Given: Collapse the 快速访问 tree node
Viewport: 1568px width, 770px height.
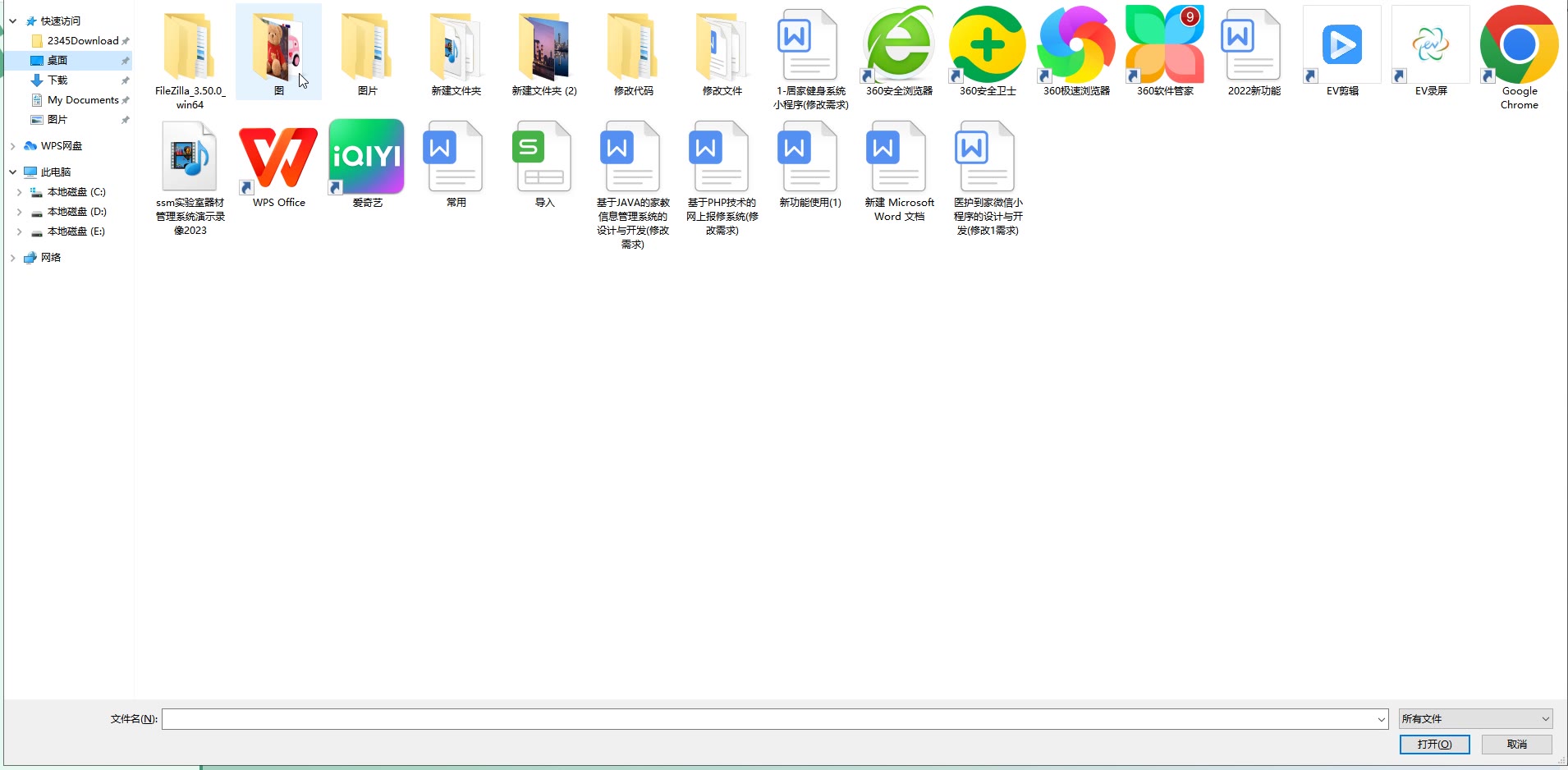Looking at the screenshot, I should 13,21.
